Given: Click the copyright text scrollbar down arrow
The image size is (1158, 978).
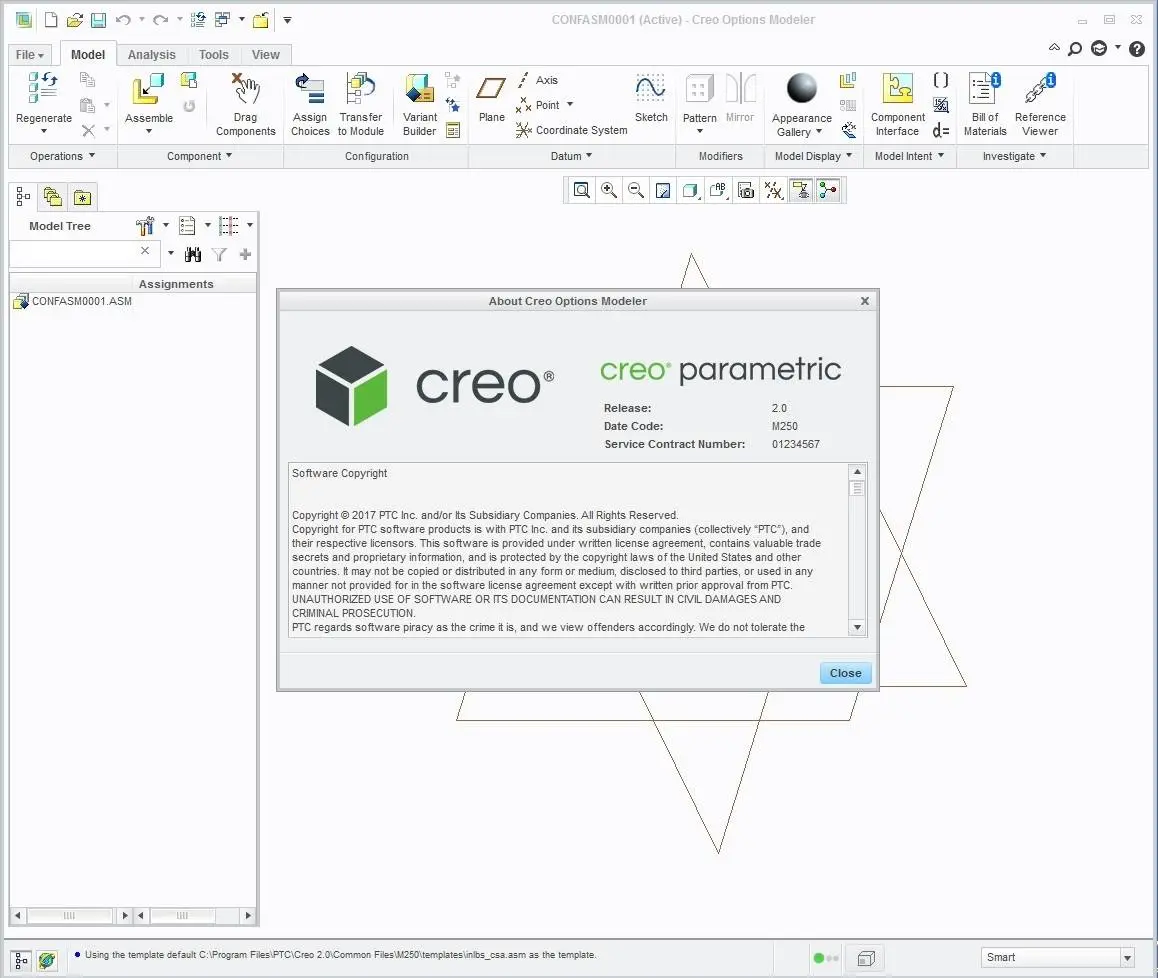Looking at the screenshot, I should pyautogui.click(x=857, y=627).
